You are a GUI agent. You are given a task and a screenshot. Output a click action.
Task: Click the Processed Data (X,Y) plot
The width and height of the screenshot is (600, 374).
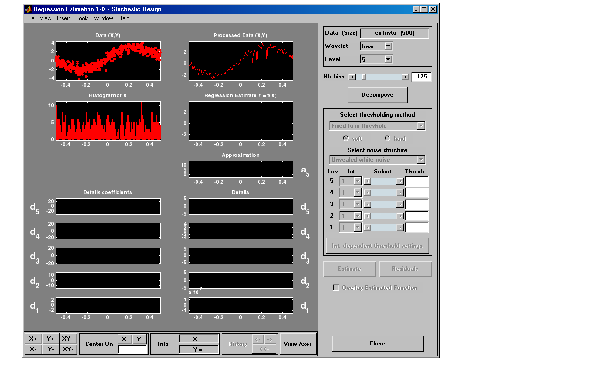point(241,61)
